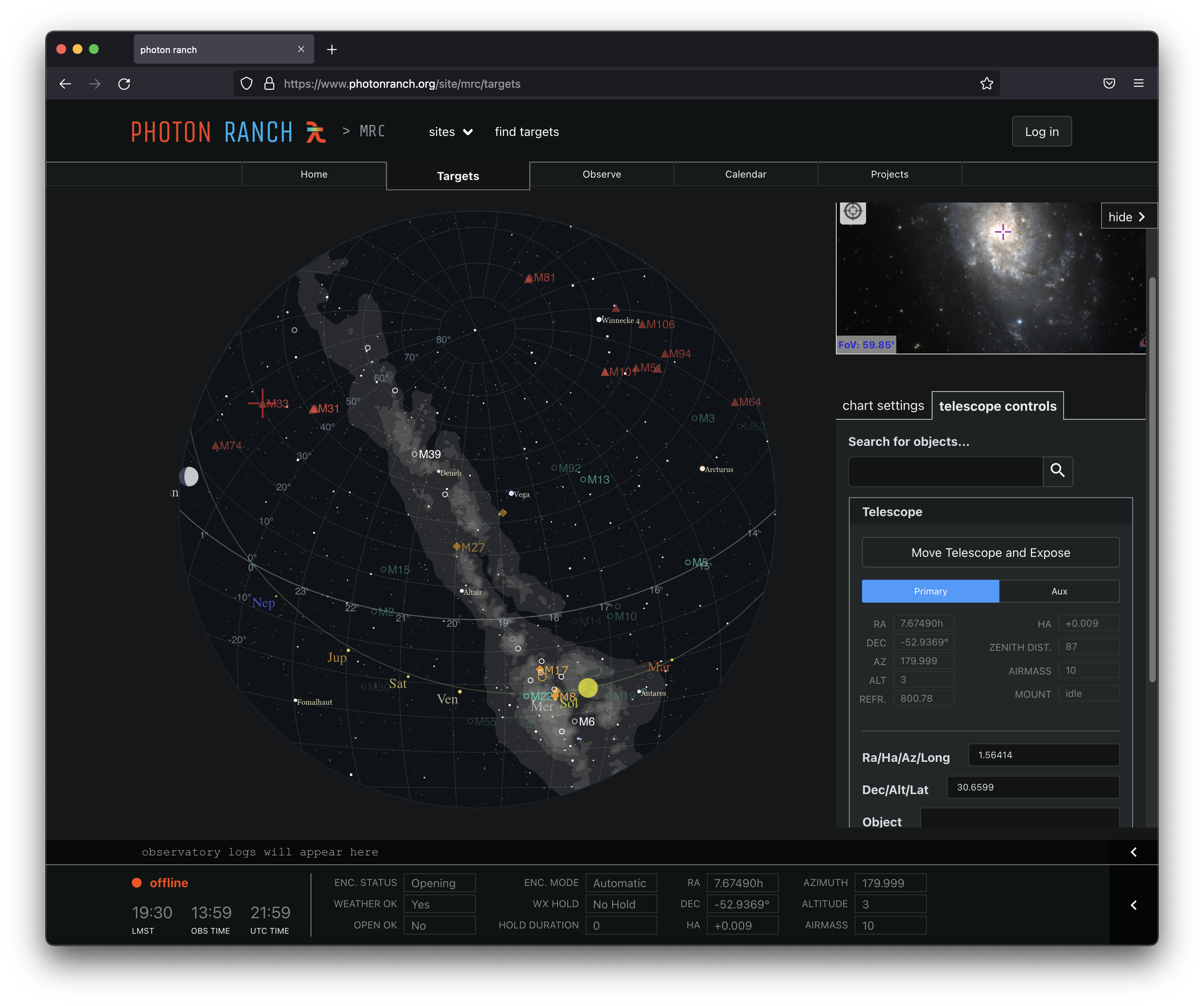Bookmark page with star icon

coord(986,84)
